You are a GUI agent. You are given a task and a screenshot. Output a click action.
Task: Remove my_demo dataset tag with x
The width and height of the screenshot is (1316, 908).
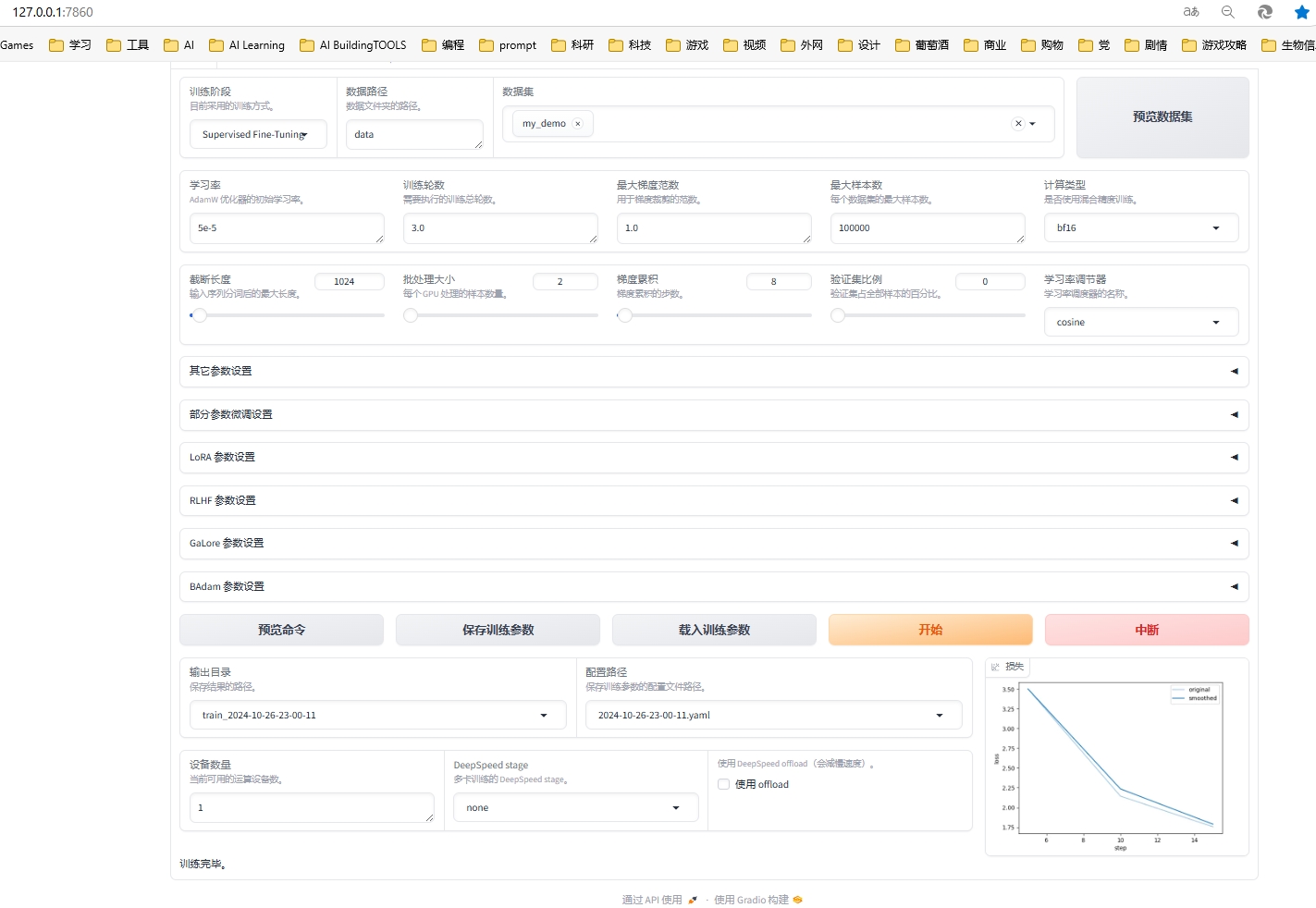tap(578, 124)
